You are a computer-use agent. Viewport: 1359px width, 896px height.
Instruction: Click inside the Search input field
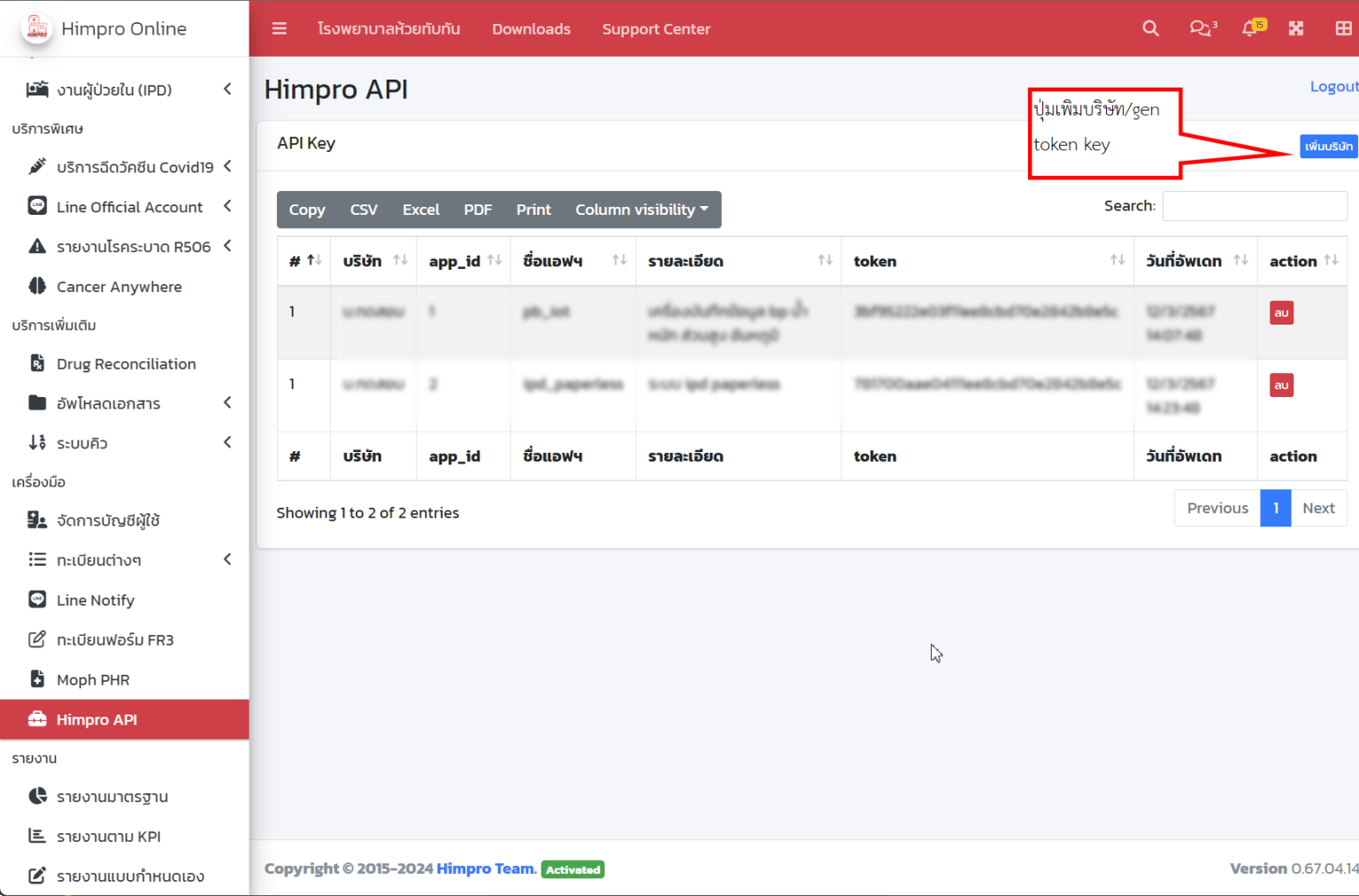[1255, 205]
